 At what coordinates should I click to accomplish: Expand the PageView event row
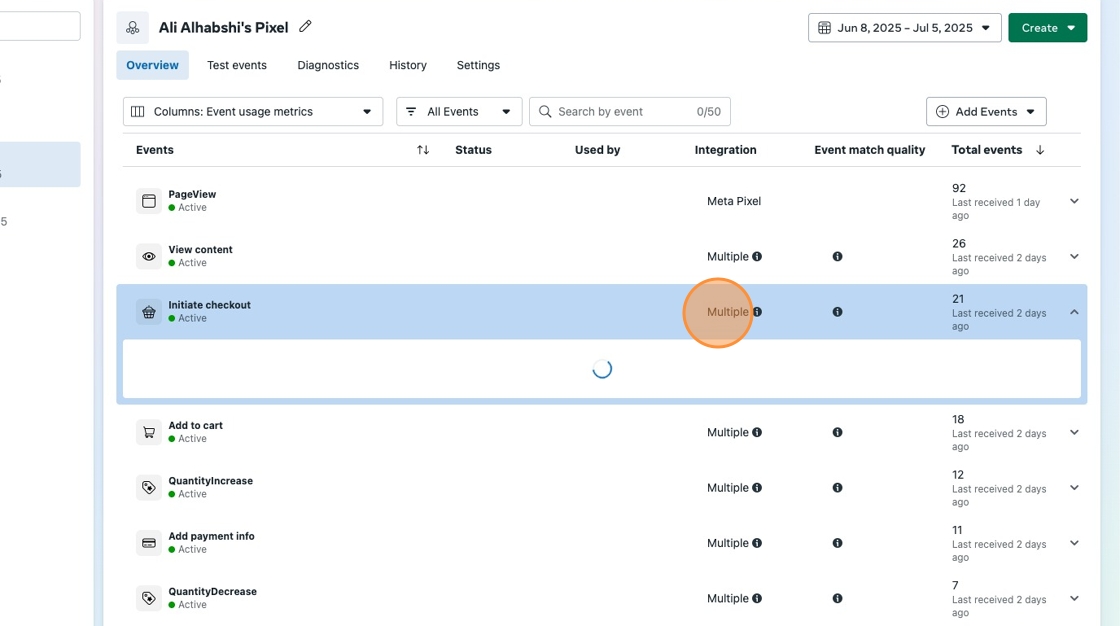[1074, 201]
